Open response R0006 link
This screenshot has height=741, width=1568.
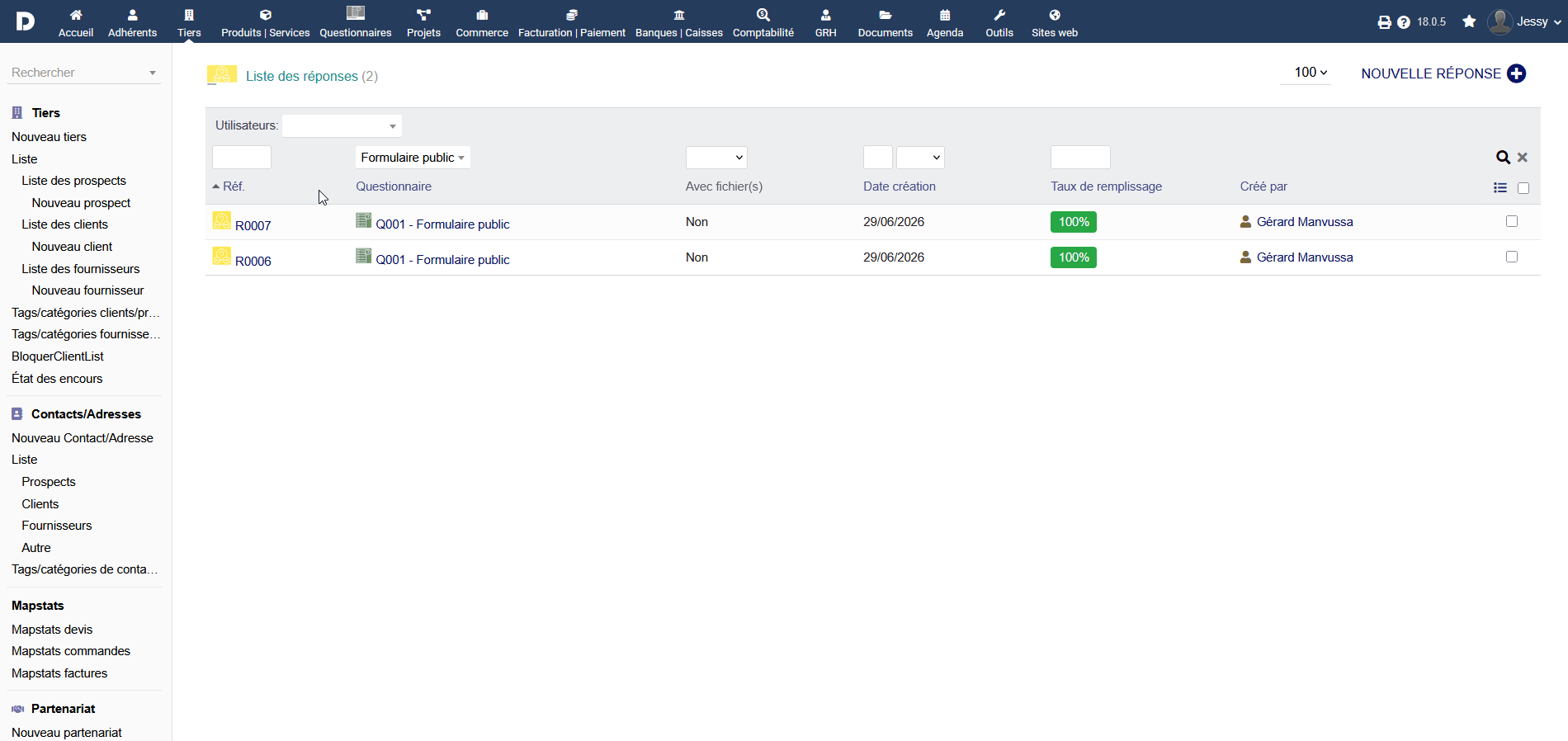tap(253, 261)
